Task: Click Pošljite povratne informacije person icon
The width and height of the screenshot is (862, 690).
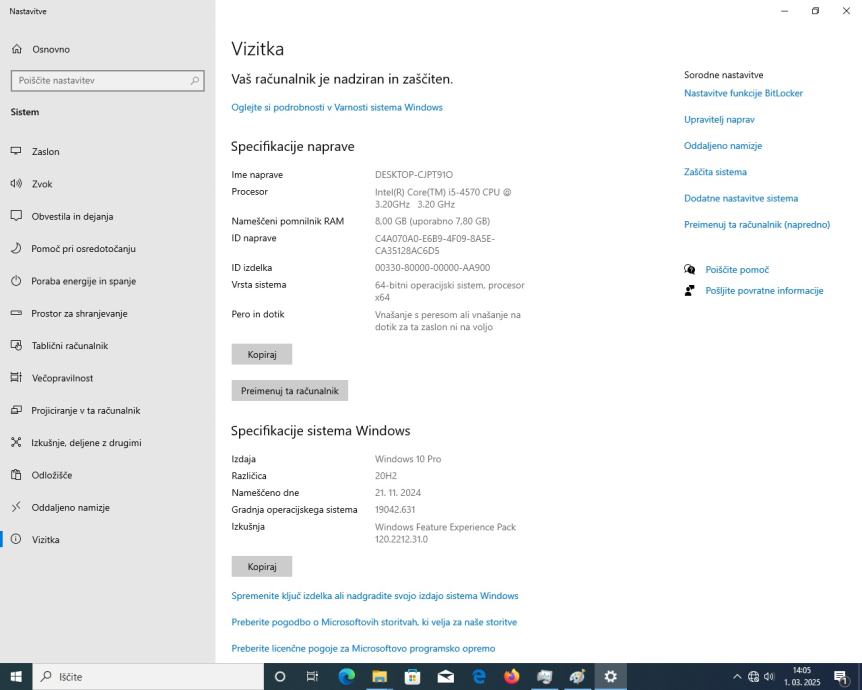Action: coord(689,290)
